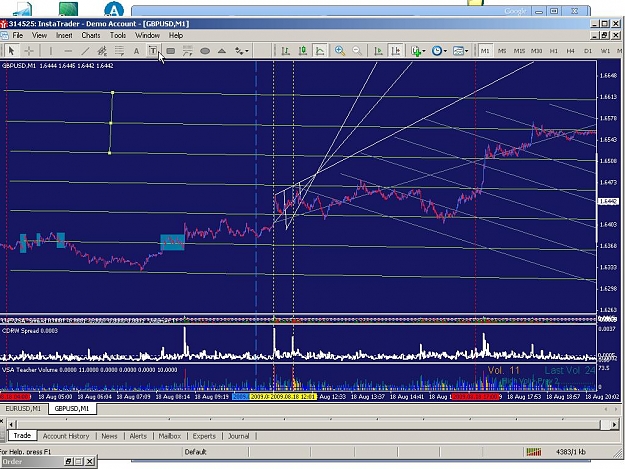Click the InstaTrader icon in title bar
This screenshot has width=625, height=469.
[x=4, y=24]
